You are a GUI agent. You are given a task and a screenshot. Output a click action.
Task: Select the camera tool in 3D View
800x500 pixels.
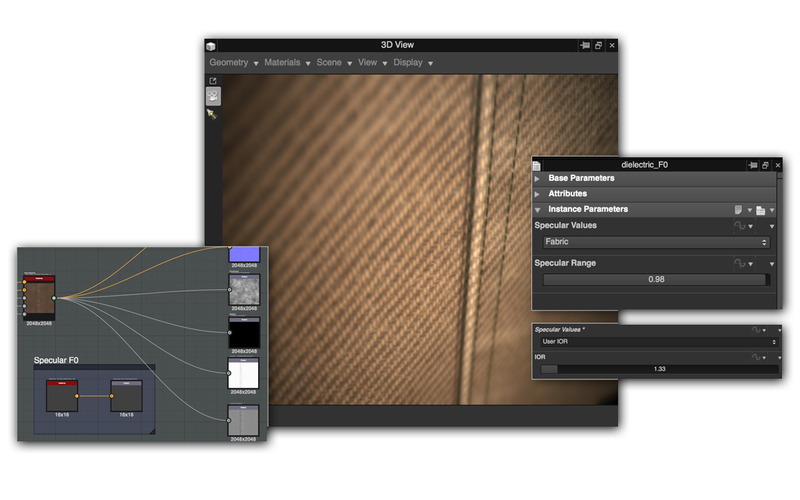tap(213, 96)
